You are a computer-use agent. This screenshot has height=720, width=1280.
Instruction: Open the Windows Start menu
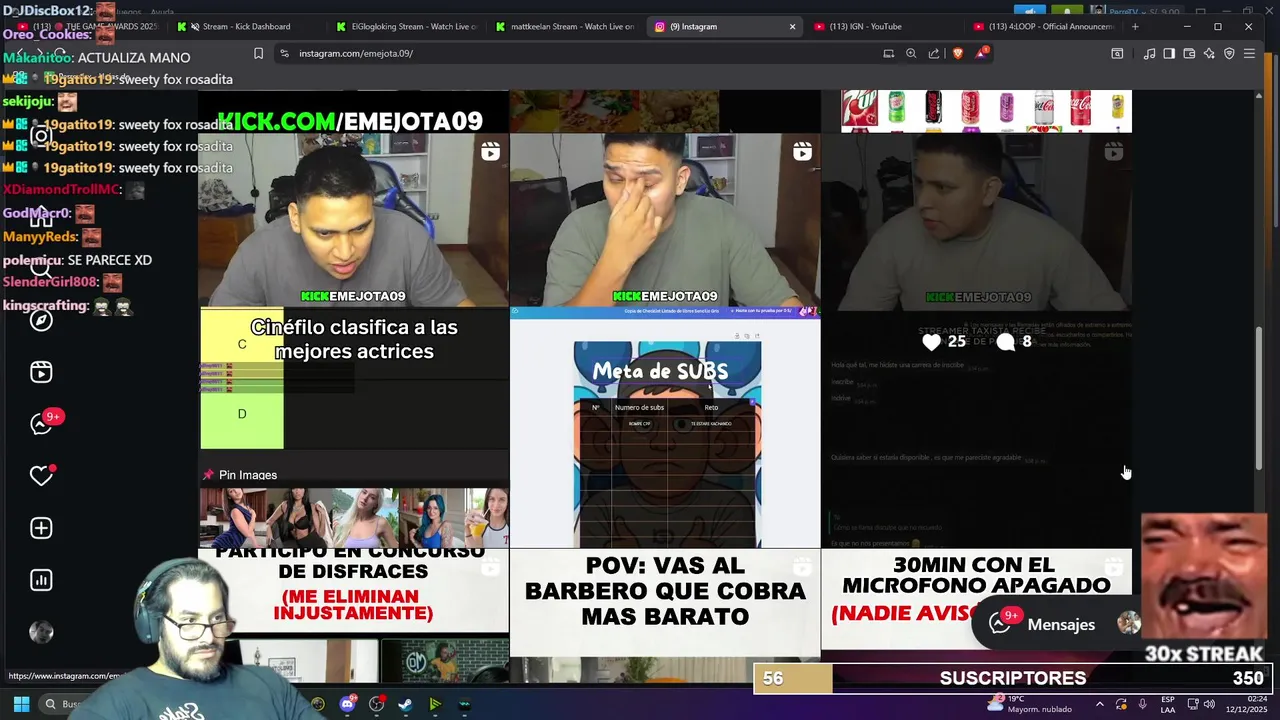pos(21,704)
